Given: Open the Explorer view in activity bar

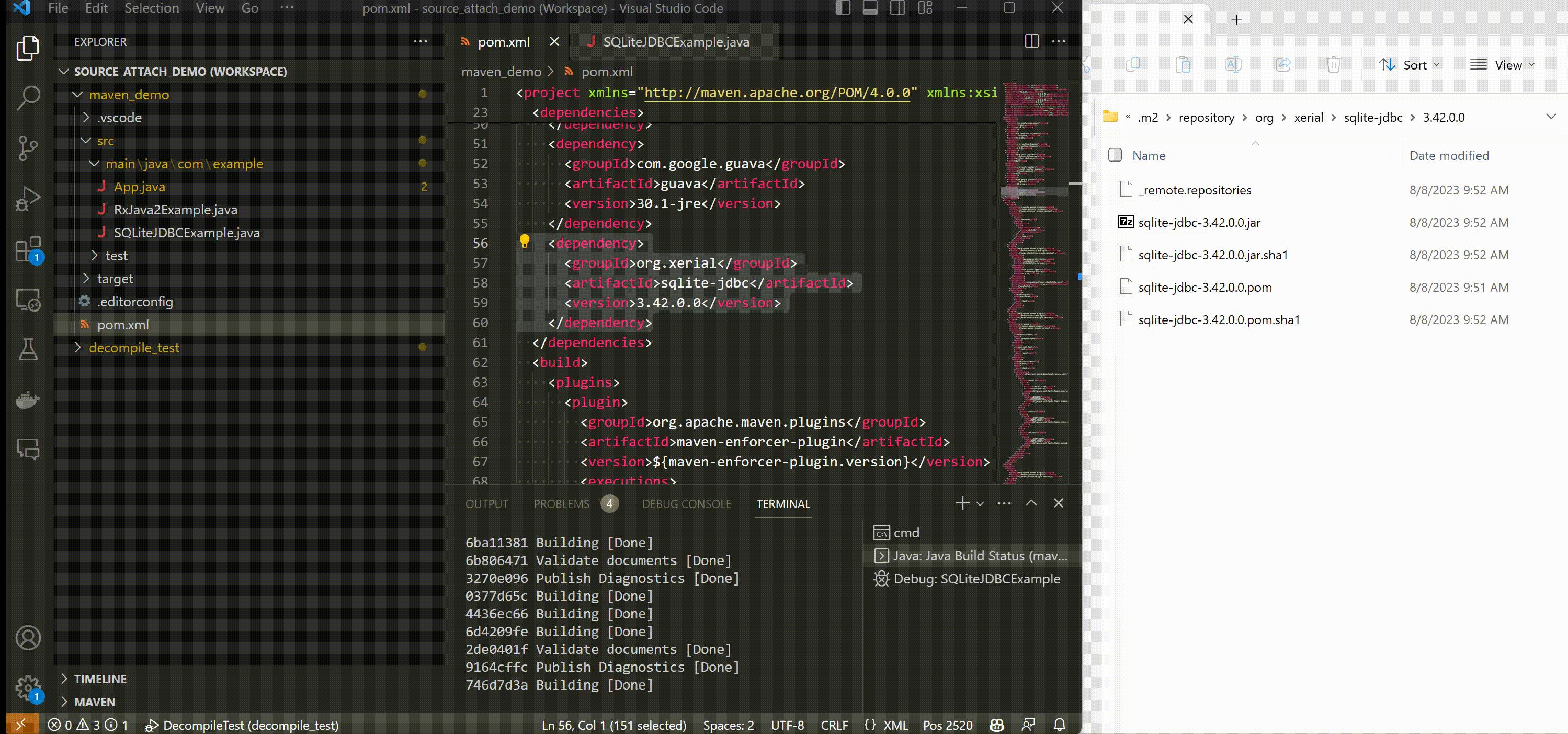Looking at the screenshot, I should tap(27, 48).
